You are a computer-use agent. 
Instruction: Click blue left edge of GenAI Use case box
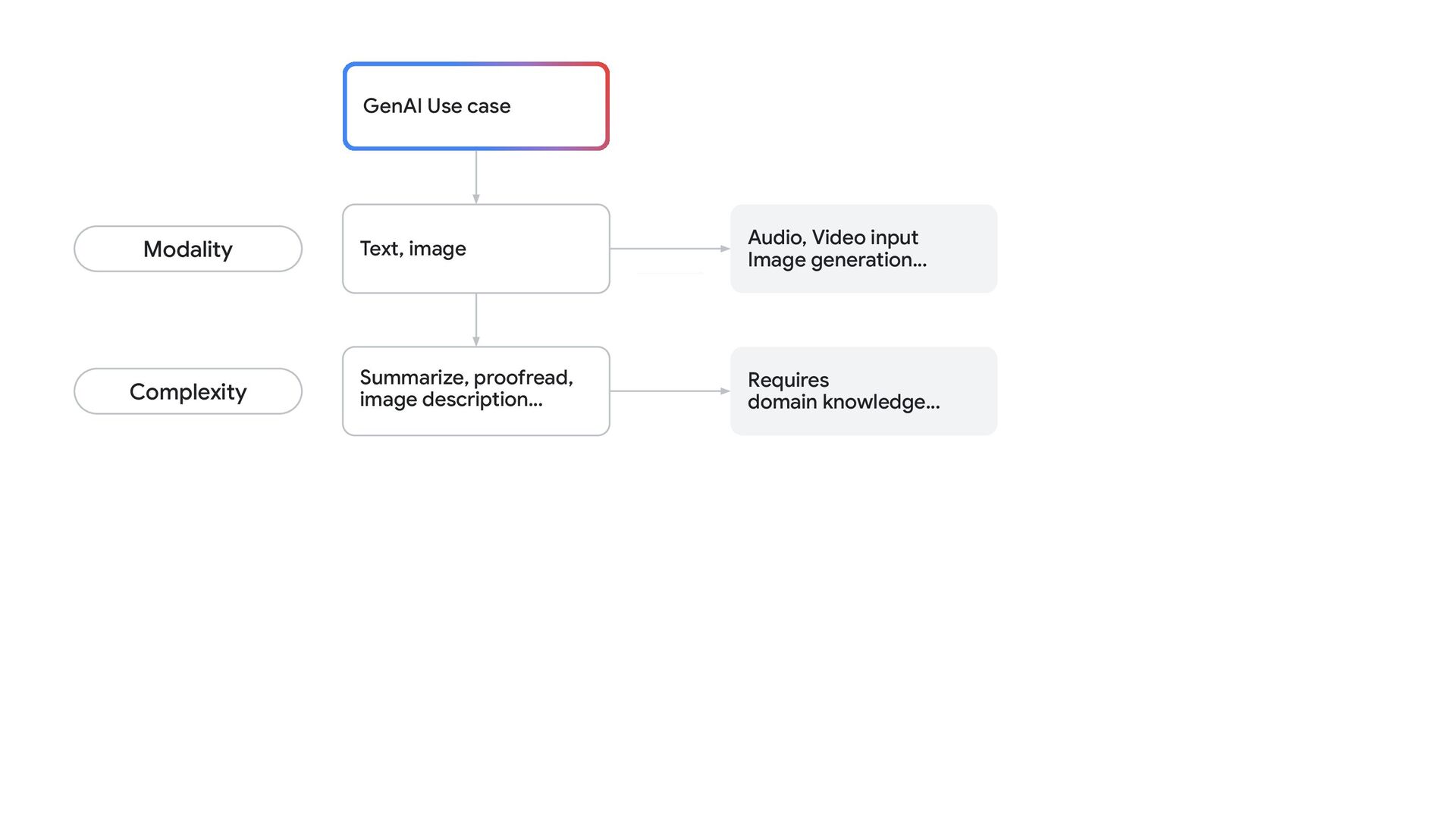pos(346,106)
